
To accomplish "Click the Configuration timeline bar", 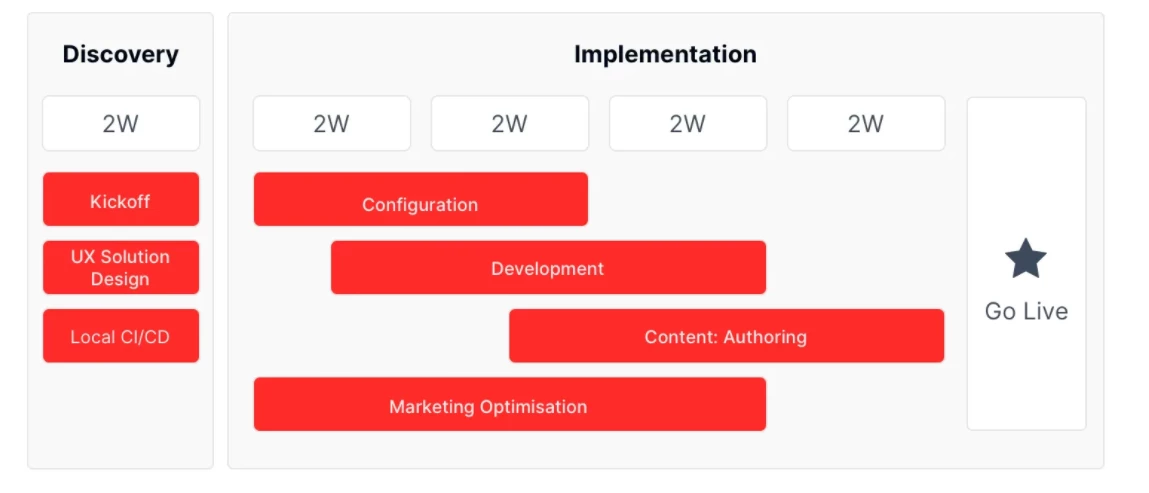I will point(421,199).
